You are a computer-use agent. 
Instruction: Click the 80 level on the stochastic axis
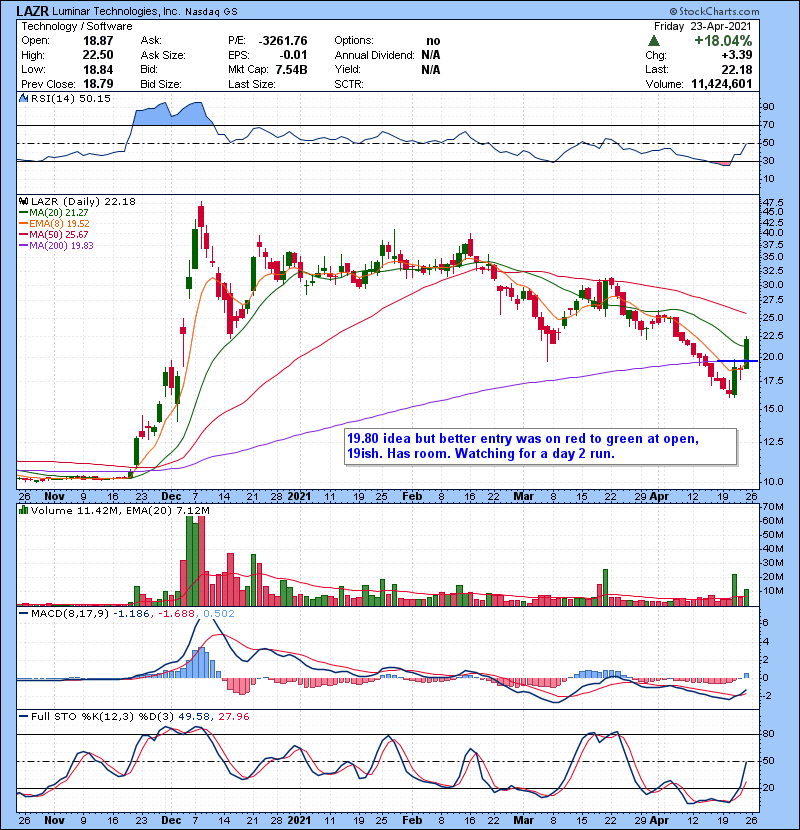click(768, 734)
